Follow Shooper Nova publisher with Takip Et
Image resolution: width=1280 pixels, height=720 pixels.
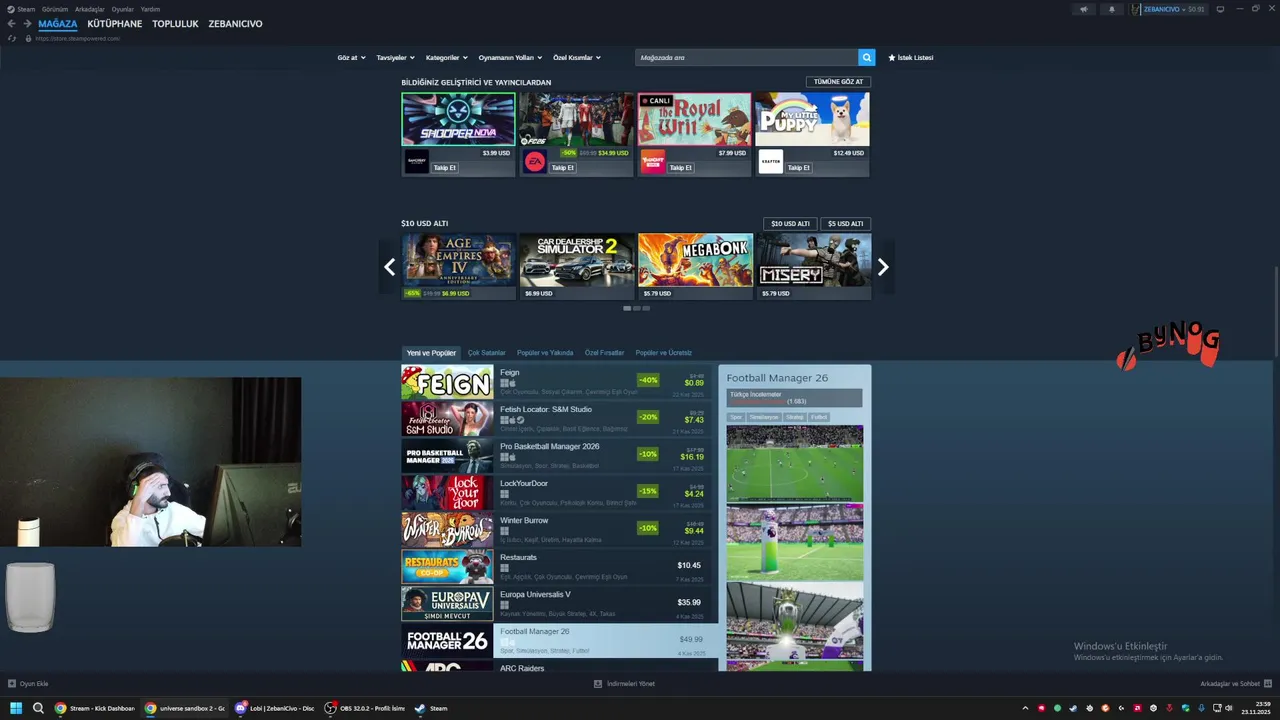click(x=445, y=168)
